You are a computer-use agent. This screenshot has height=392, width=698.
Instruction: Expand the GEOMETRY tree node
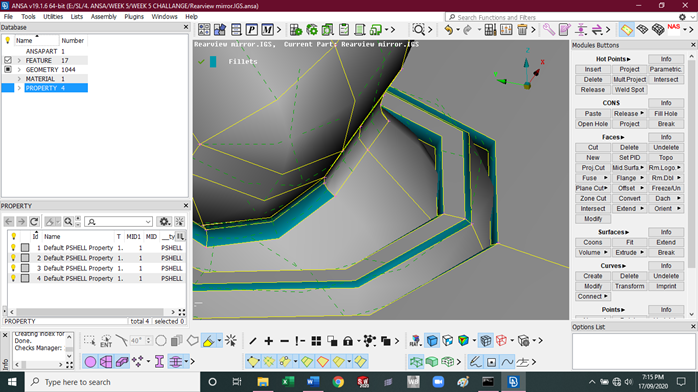[19, 69]
